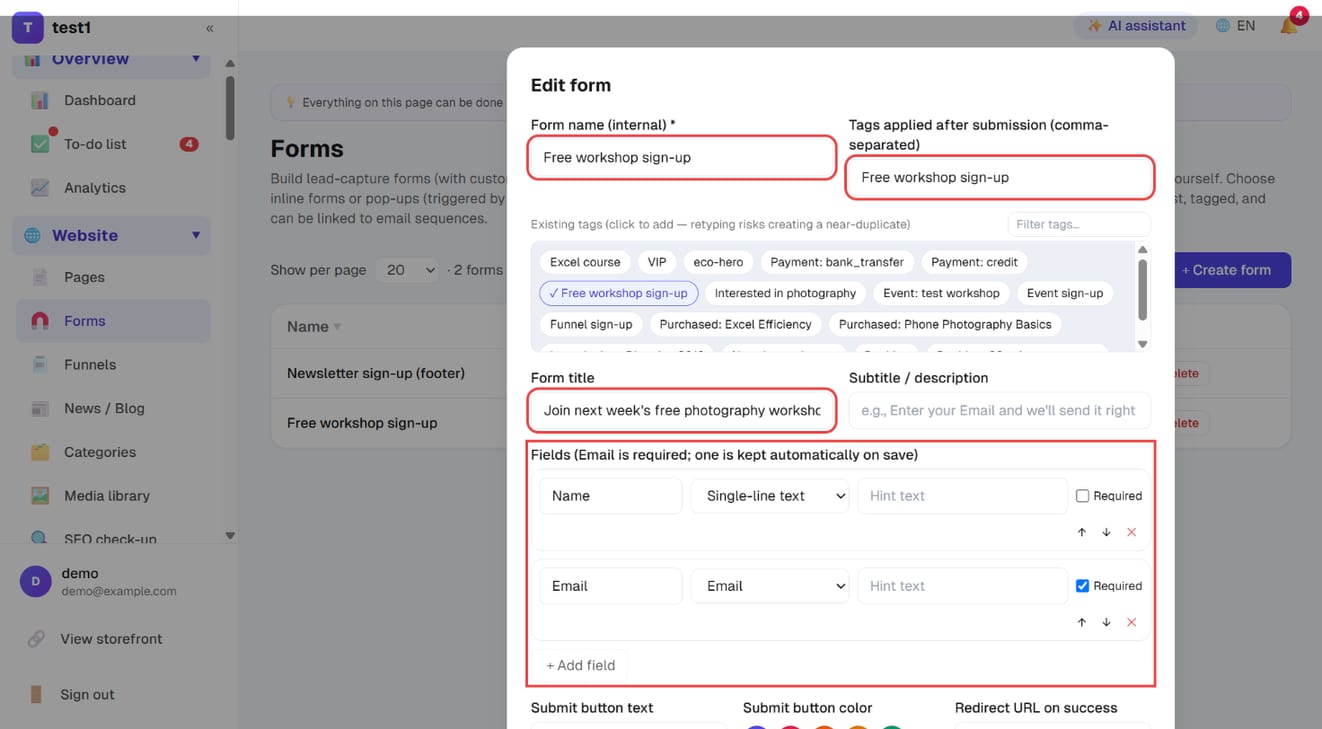Click the Pages icon in the sidebar

(40, 277)
